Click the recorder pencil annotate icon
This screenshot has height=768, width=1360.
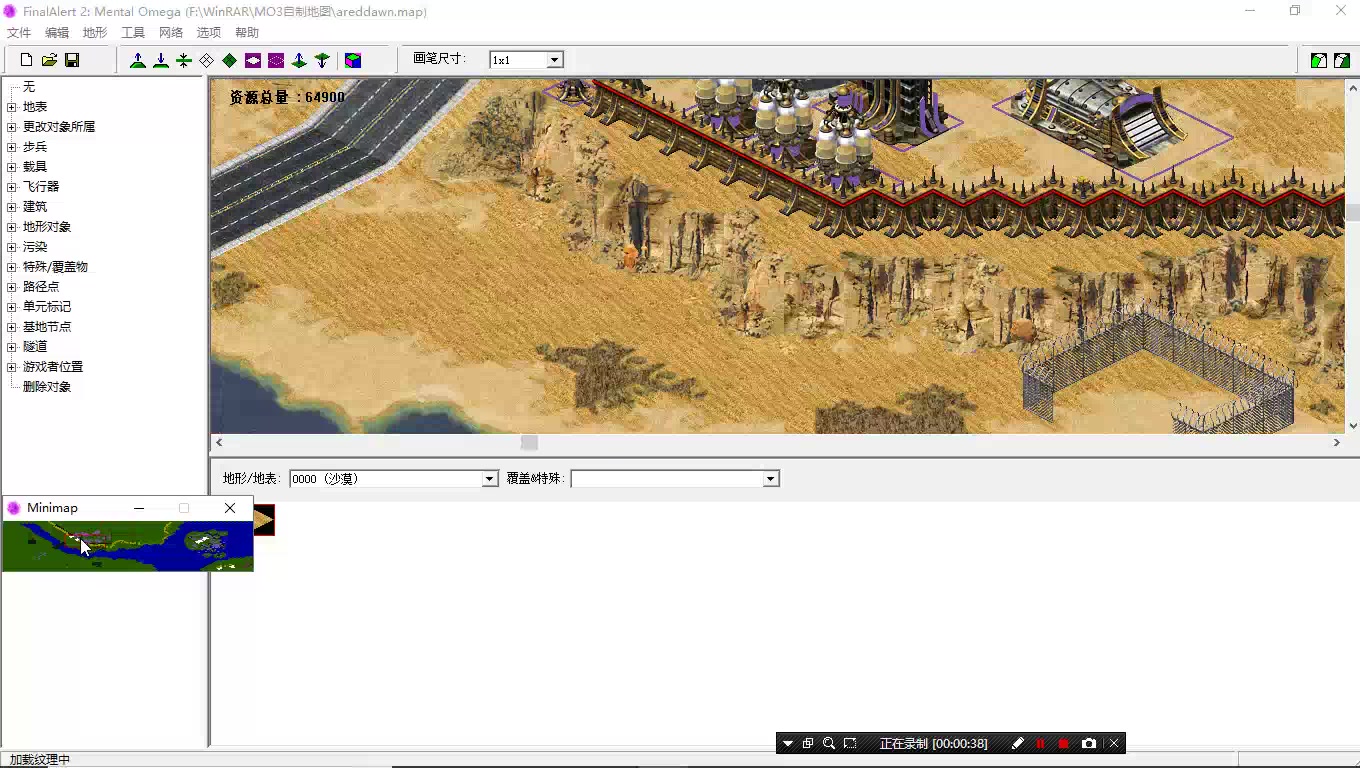pos(1018,743)
